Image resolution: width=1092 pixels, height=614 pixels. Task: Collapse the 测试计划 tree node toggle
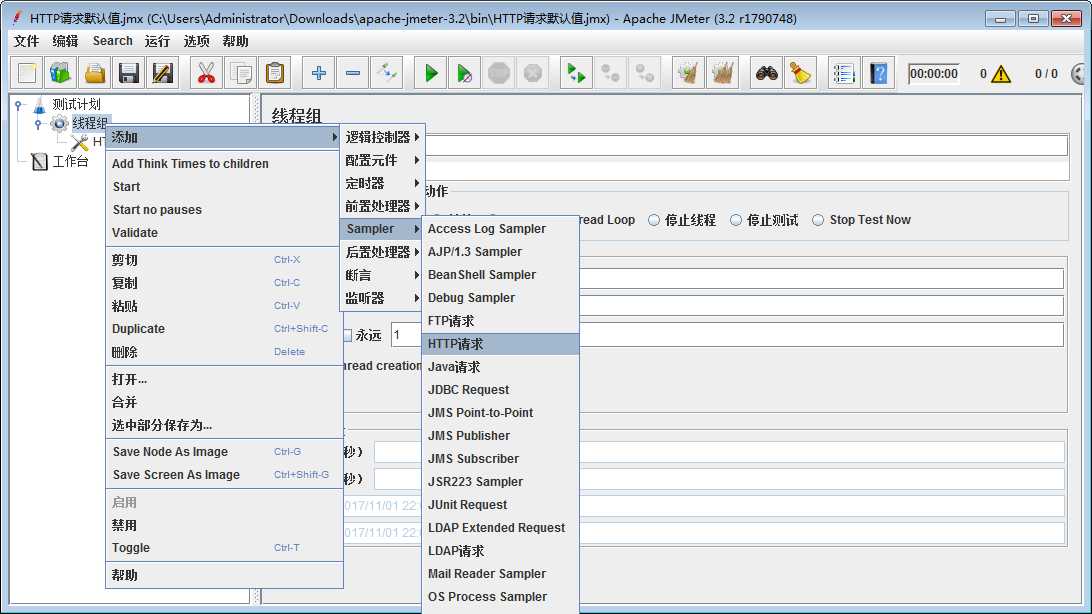[20, 105]
